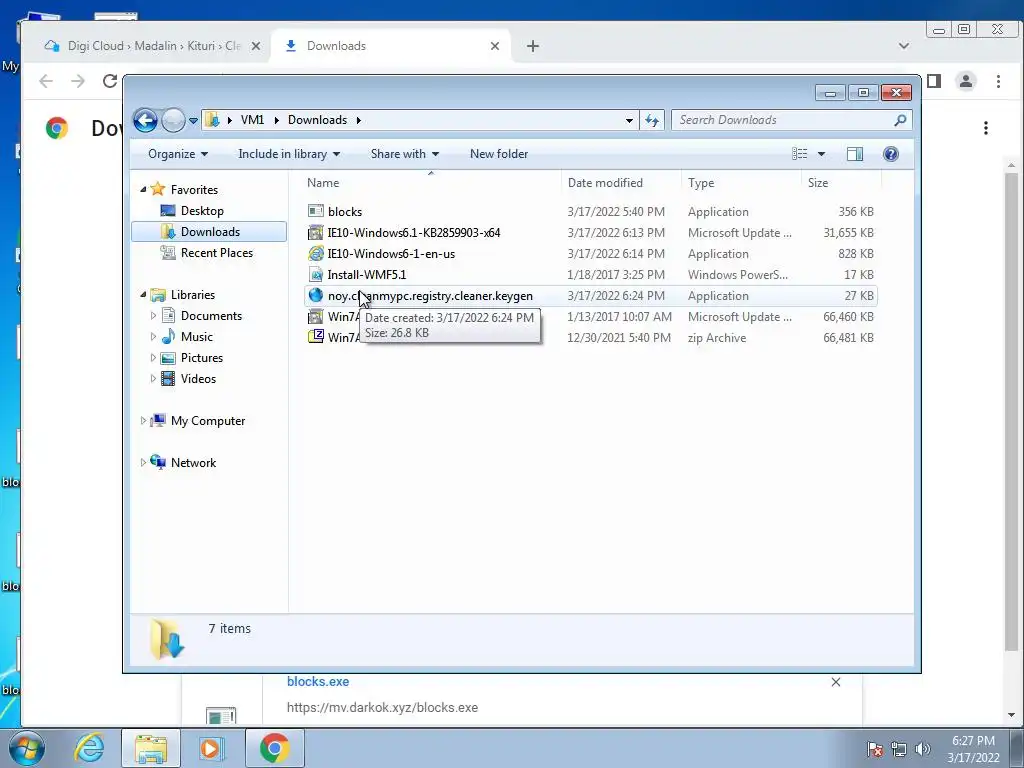Click Chrome reload button
Screen dimensions: 1024x768
(x=110, y=81)
